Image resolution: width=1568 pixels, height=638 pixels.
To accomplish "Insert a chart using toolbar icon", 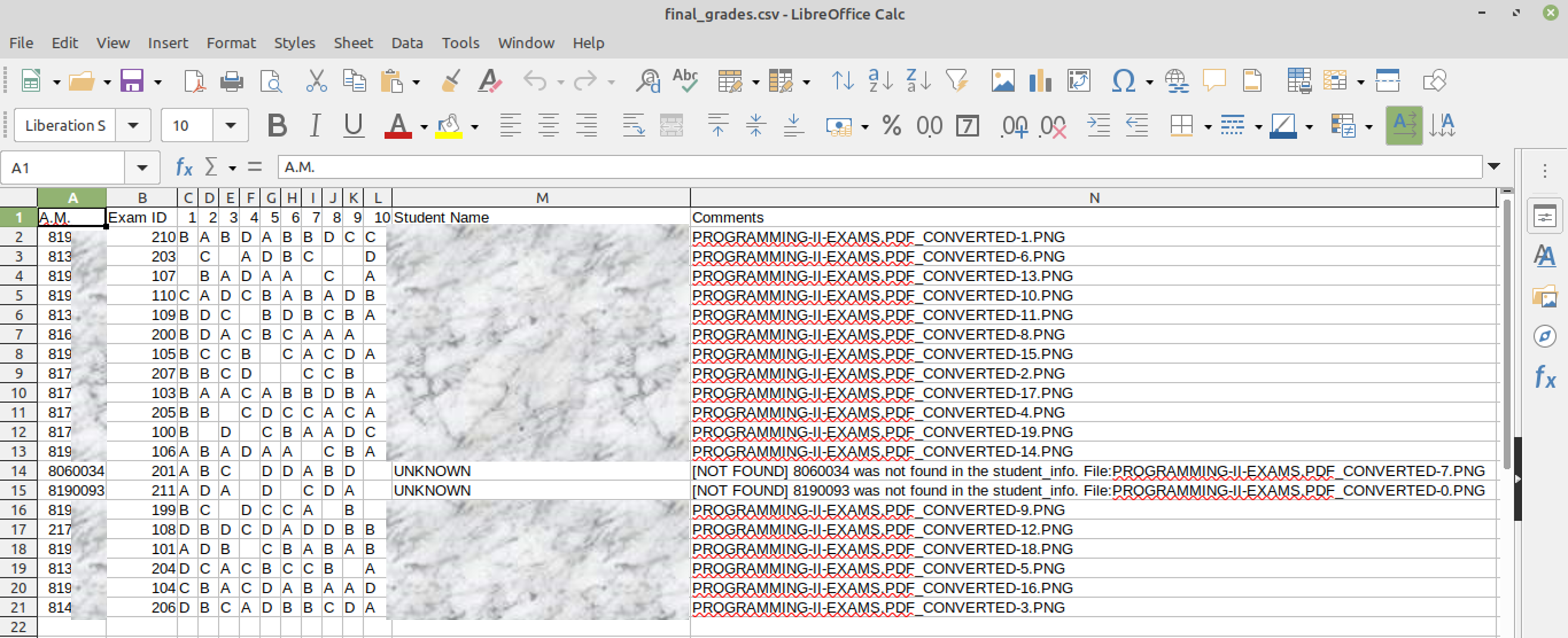I will [x=1040, y=81].
